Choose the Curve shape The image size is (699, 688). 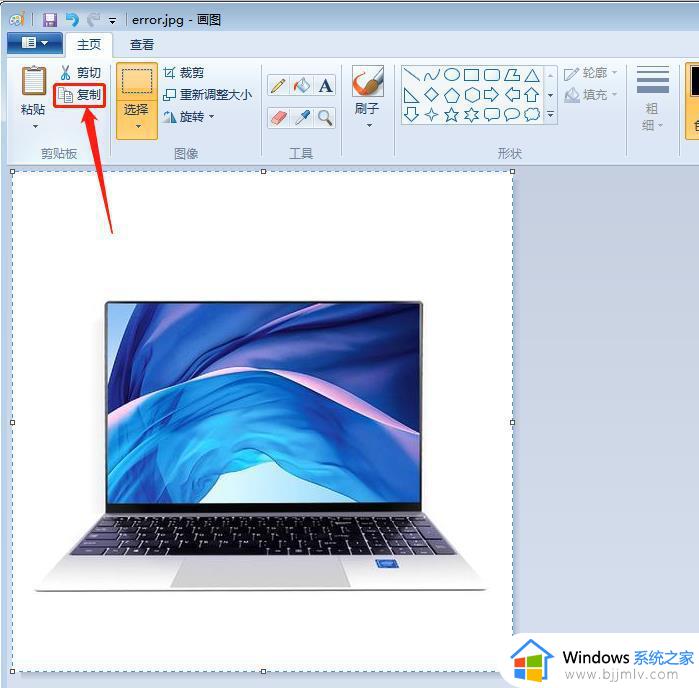point(432,74)
